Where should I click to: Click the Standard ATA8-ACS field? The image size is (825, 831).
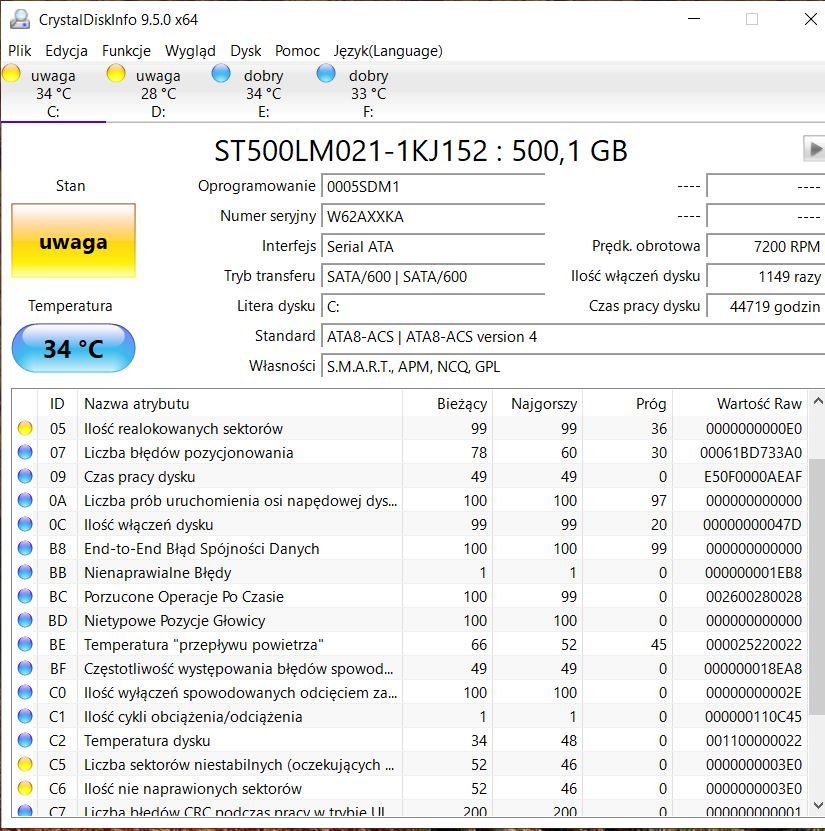[x=573, y=337]
